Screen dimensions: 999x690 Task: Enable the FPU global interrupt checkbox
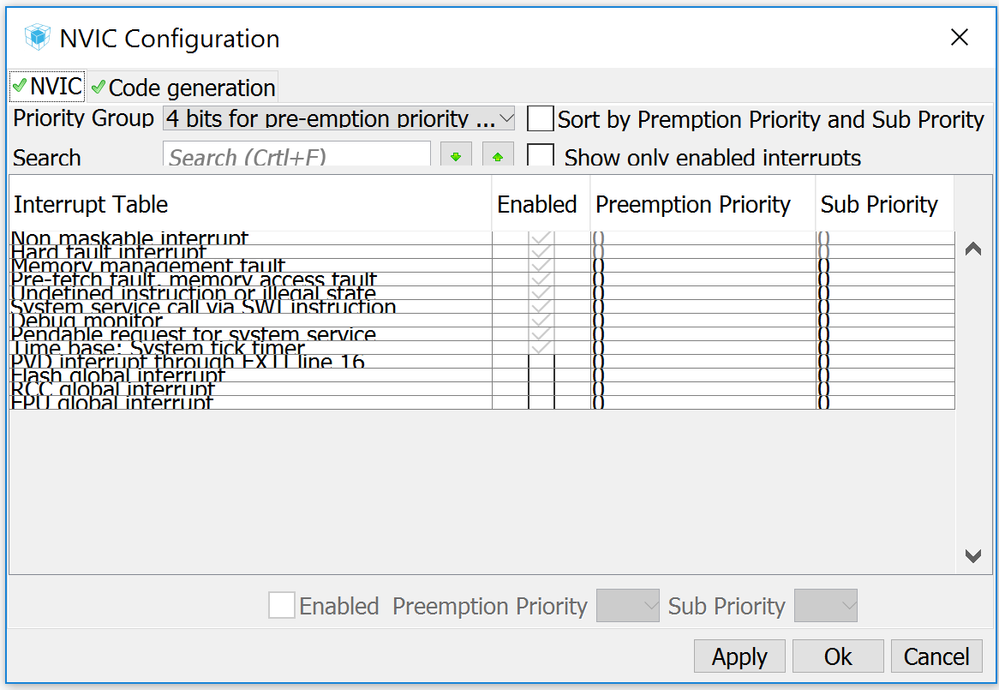pos(541,403)
